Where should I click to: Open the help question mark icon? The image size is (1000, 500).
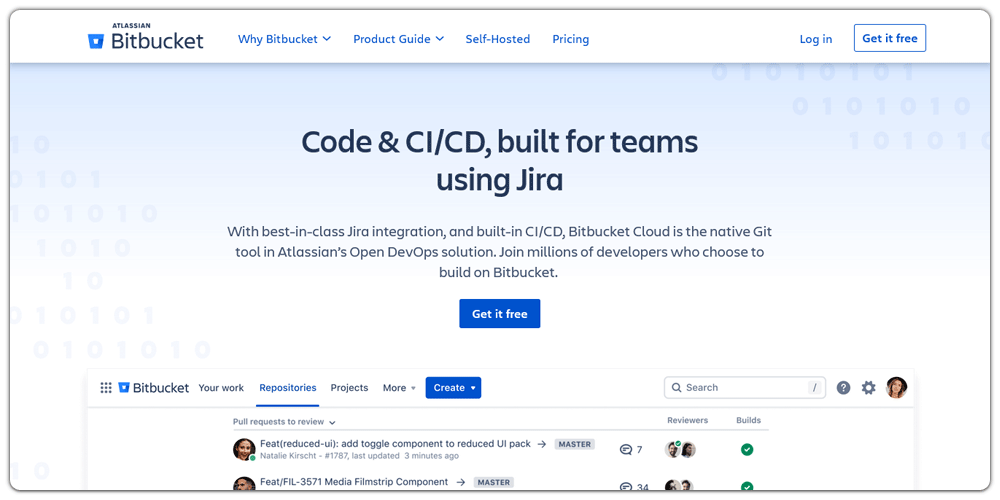click(843, 388)
